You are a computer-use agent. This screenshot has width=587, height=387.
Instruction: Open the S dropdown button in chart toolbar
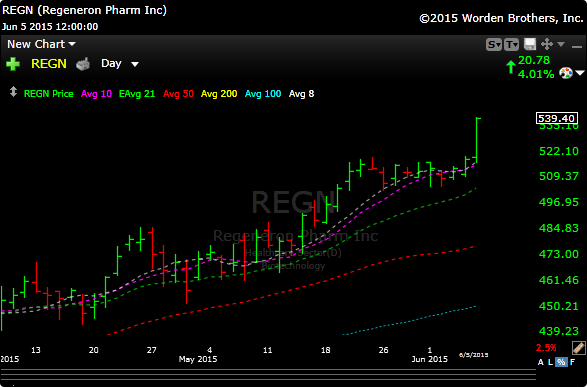tap(494, 45)
